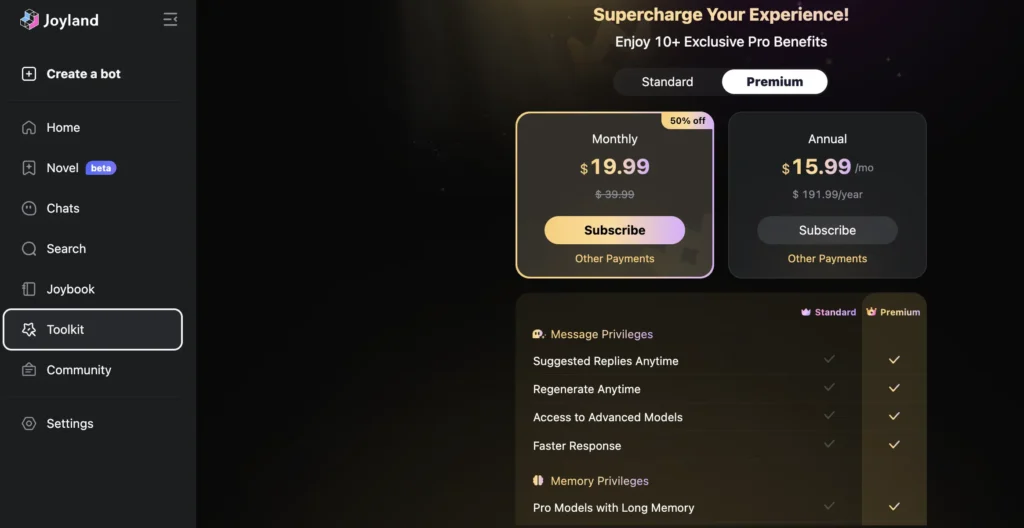The height and width of the screenshot is (528, 1024).
Task: Open Other Payments under Monthly plan
Action: [x=614, y=259]
